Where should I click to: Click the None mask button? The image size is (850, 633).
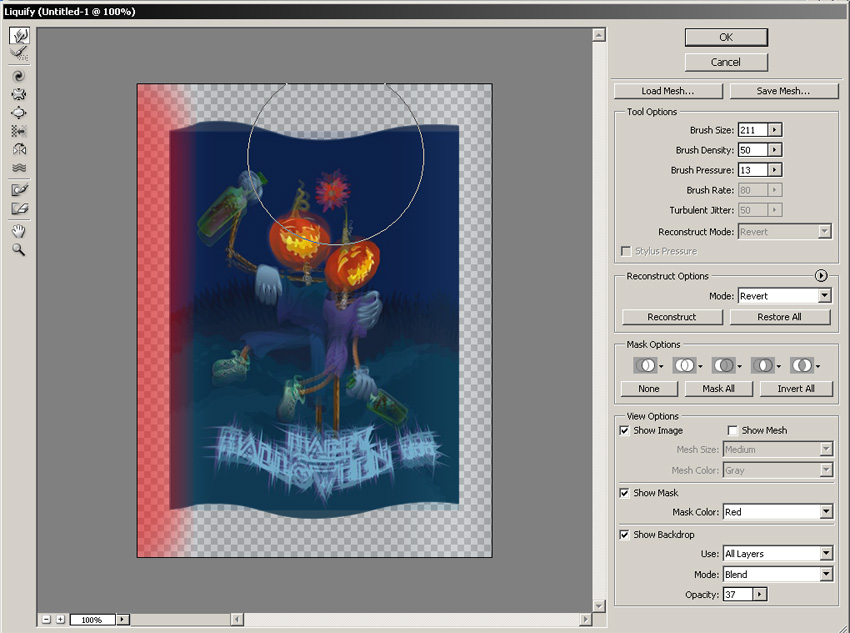point(649,389)
